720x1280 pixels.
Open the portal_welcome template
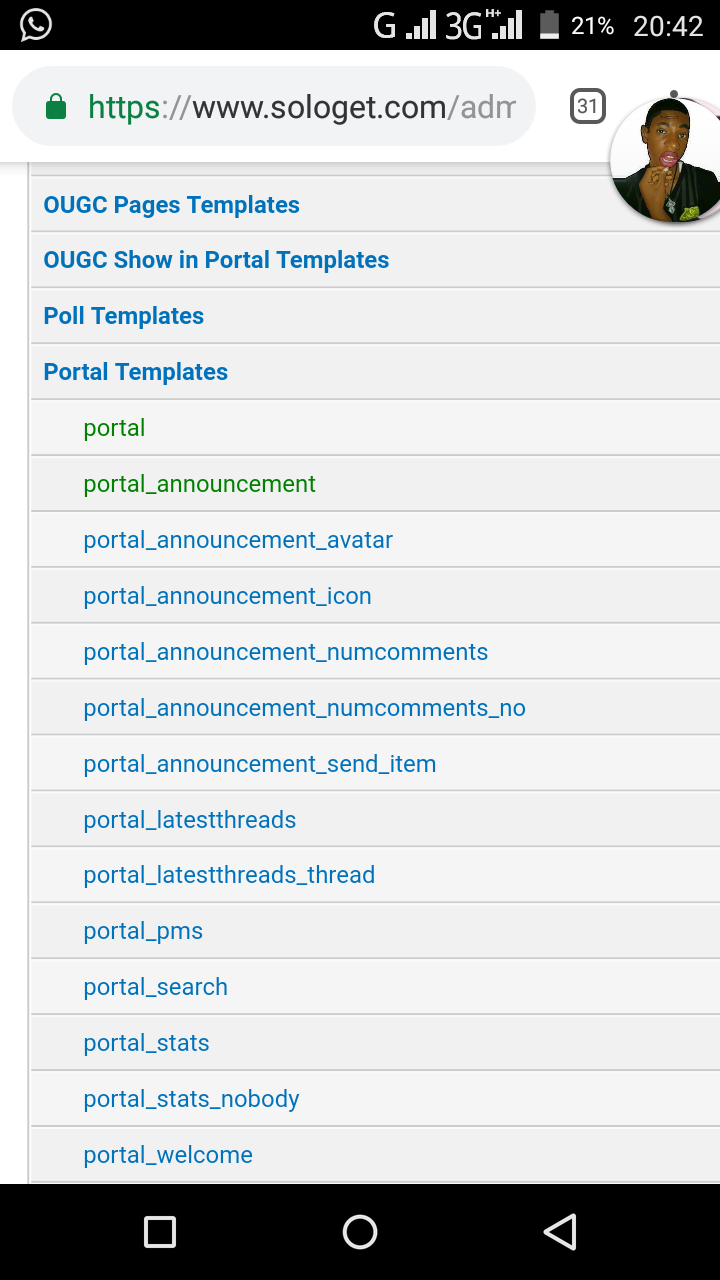168,1155
